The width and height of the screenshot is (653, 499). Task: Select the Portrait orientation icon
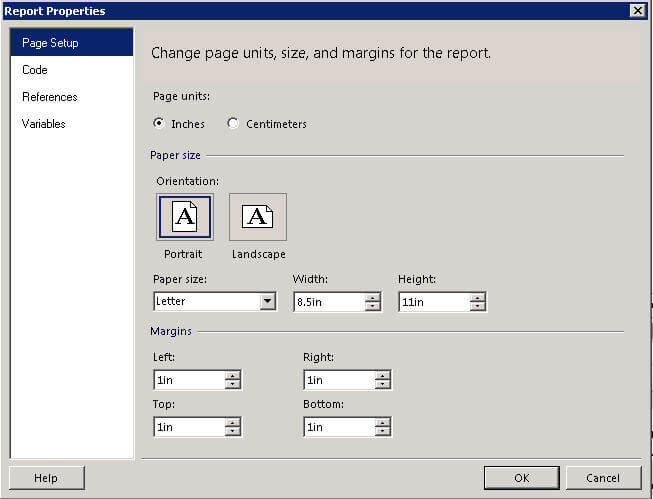pos(184,217)
